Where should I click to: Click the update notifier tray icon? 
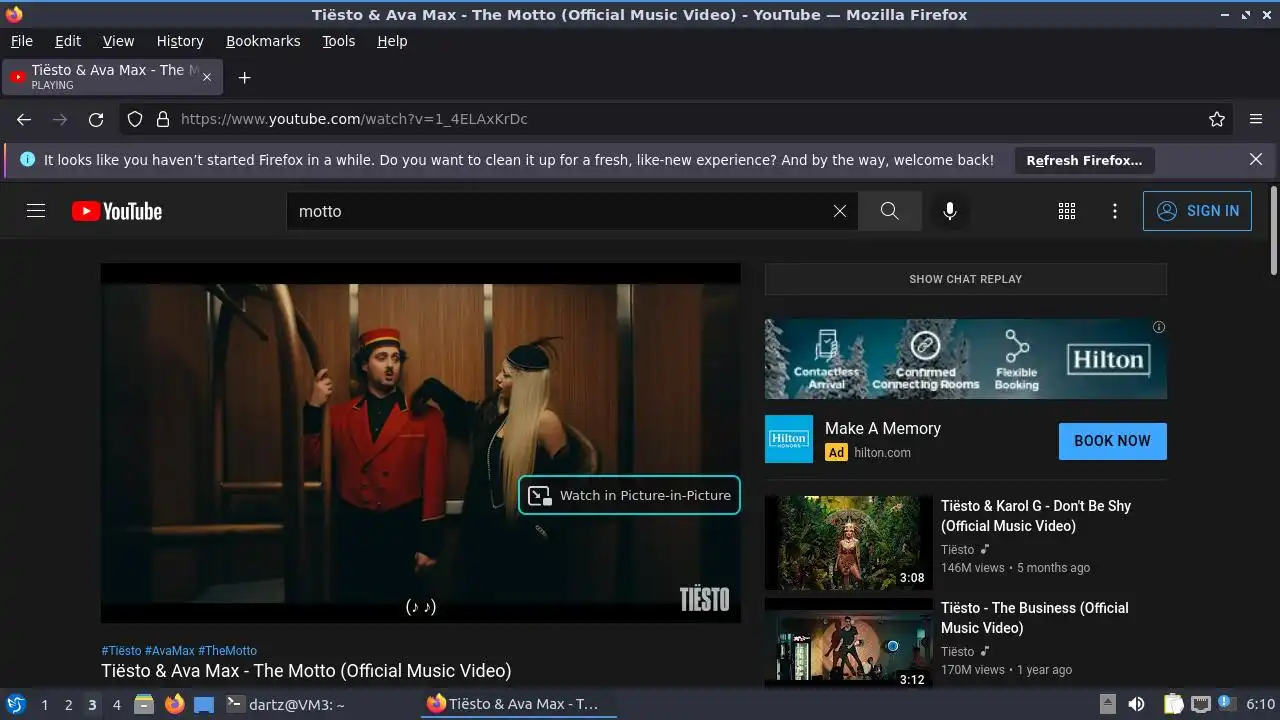[1225, 704]
